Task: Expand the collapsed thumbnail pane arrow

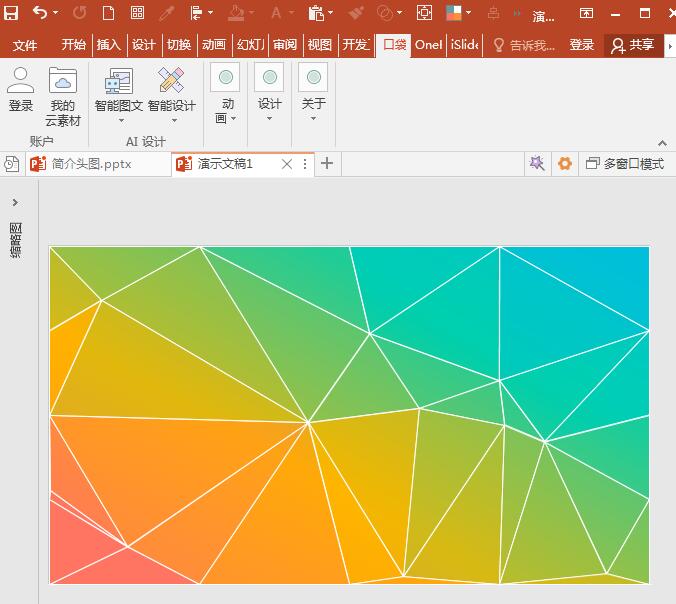Action: pos(15,203)
